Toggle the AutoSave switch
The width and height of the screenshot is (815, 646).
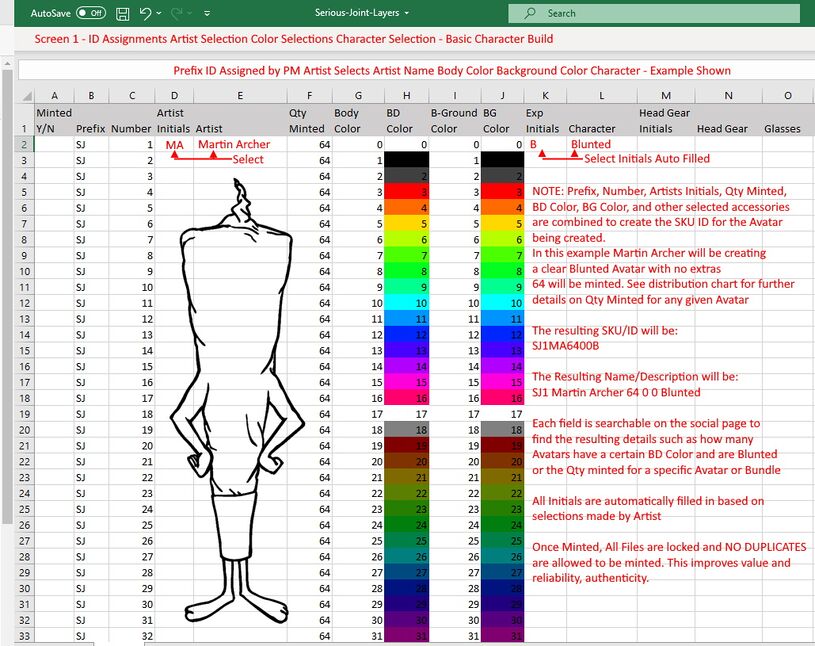point(91,13)
